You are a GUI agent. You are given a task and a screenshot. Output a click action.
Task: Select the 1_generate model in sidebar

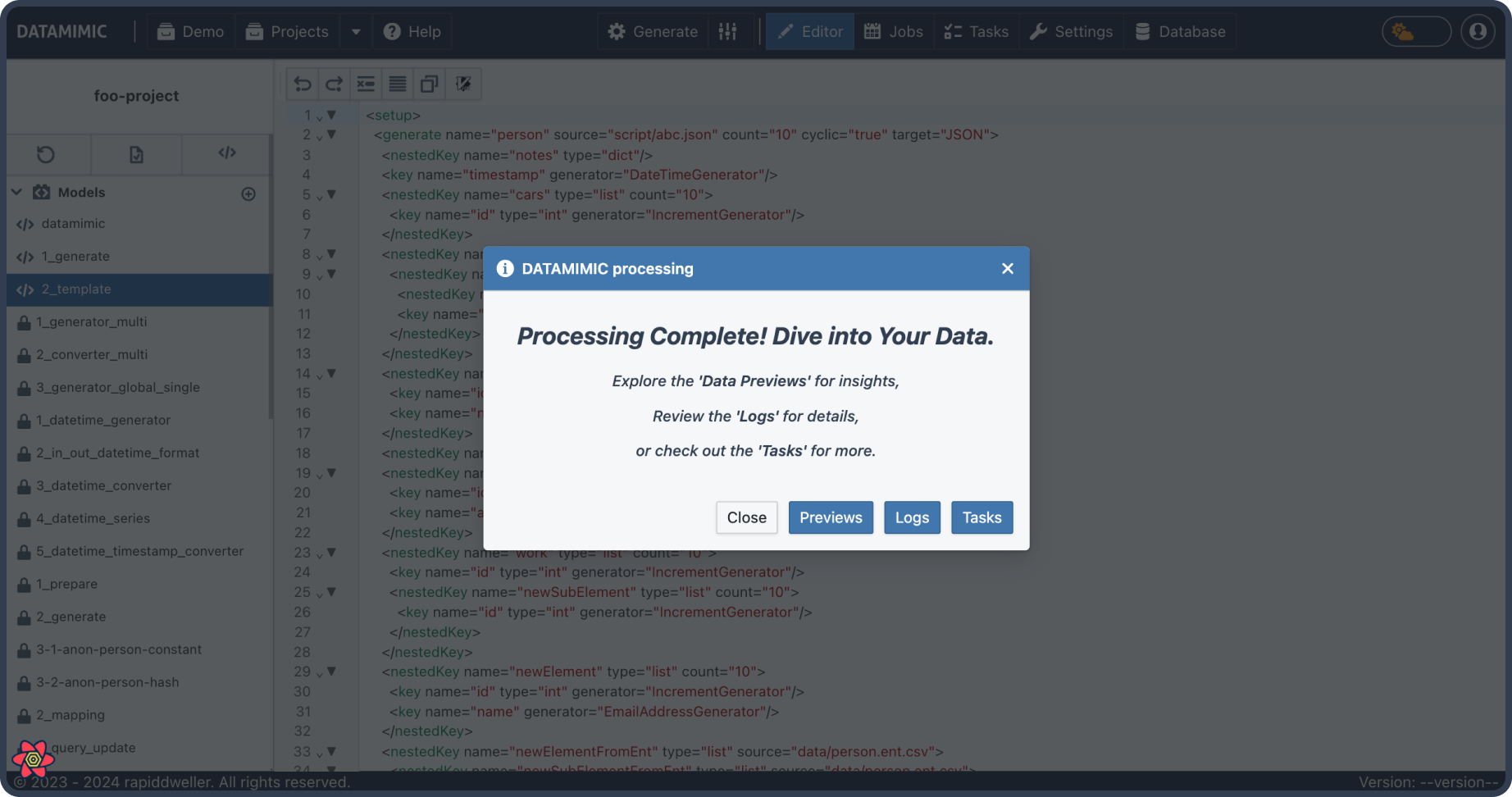coord(75,257)
